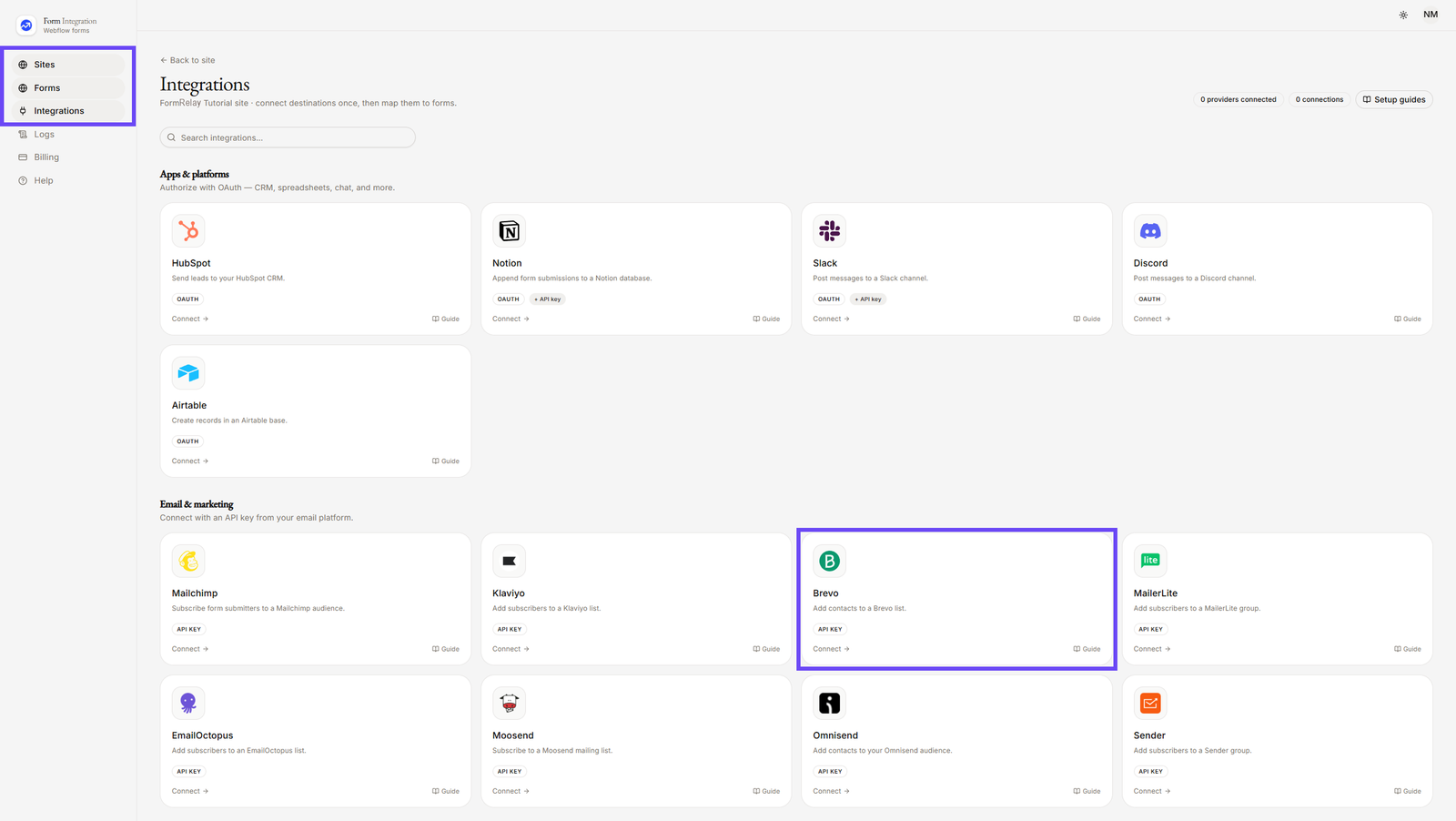This screenshot has width=1456, height=821.
Task: Click the 'Email & marketing' heading
Action: (197, 504)
